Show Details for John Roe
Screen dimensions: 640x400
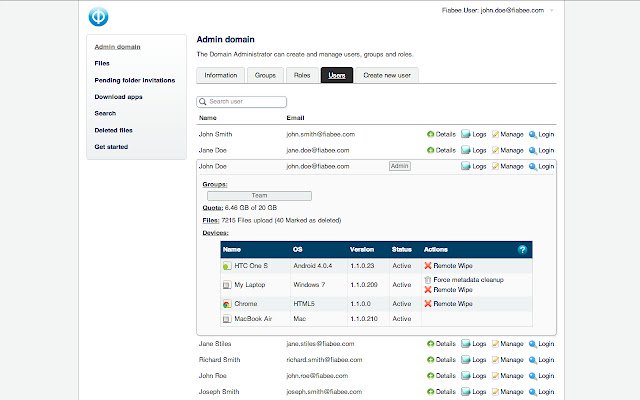tap(441, 376)
